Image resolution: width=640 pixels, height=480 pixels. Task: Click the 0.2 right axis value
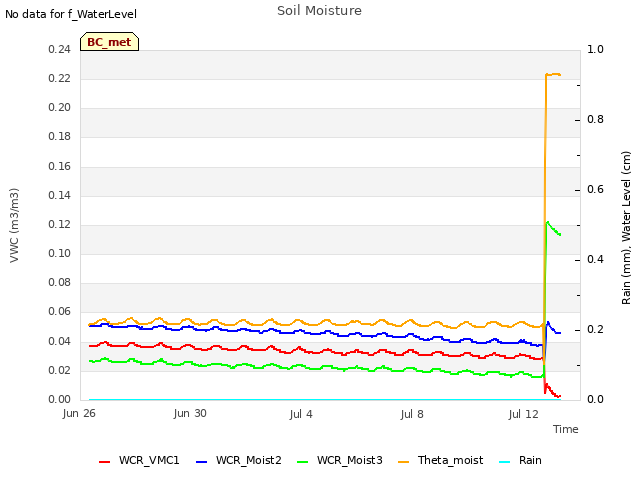596,330
